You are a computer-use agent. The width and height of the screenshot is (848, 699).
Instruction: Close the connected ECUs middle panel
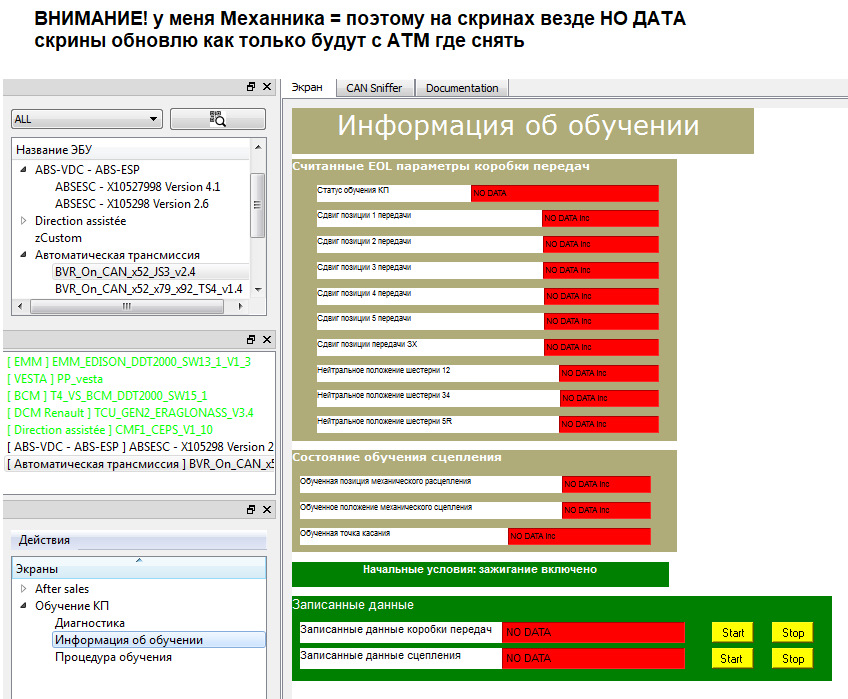(x=267, y=340)
